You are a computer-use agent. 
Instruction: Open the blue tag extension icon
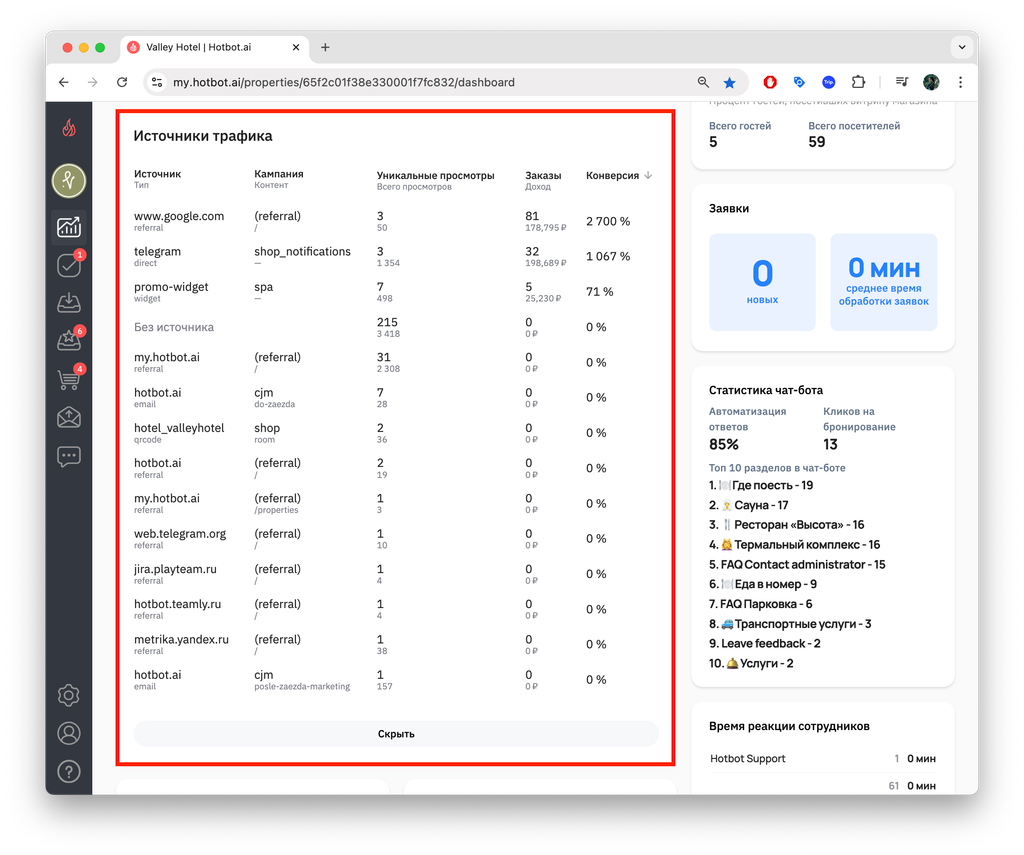click(x=799, y=82)
